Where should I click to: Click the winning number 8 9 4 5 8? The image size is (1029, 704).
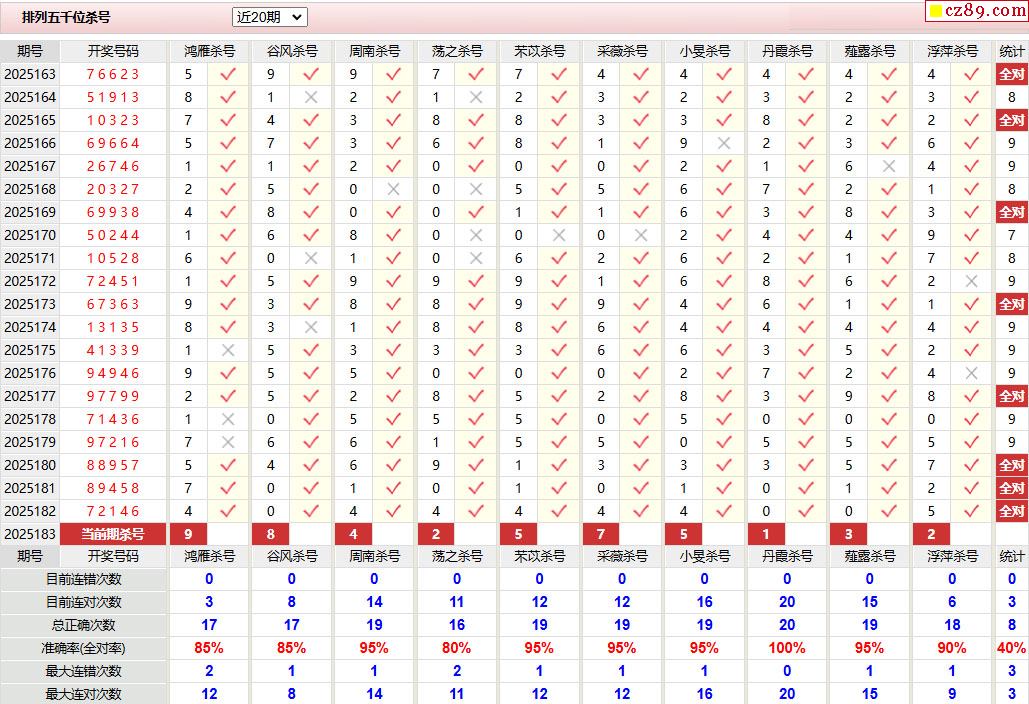[113, 487]
